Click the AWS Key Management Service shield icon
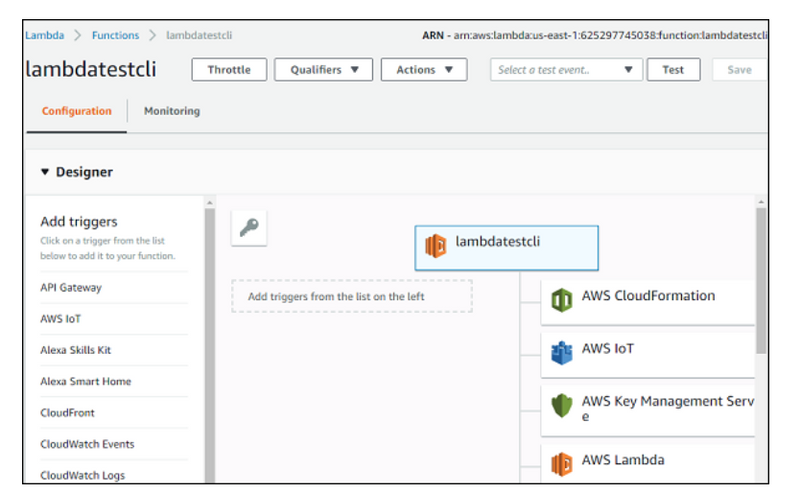Image resolution: width=800 pixels, height=492 pixels. click(561, 406)
